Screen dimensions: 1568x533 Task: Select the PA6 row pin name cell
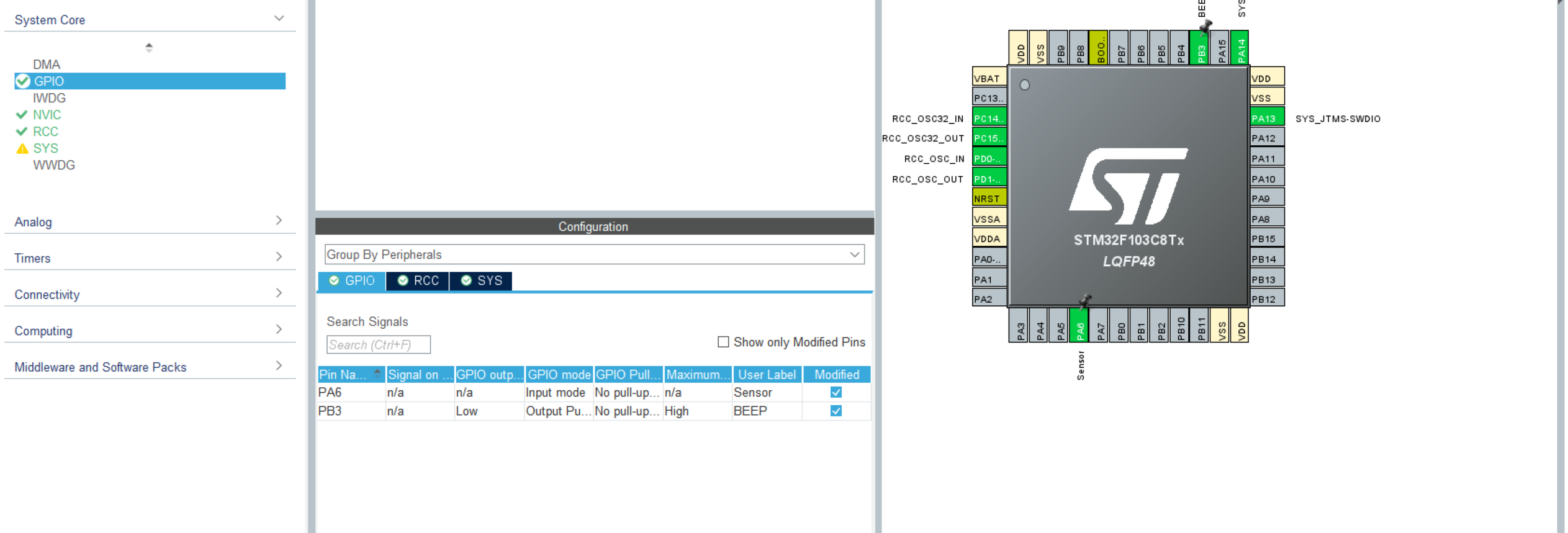click(351, 393)
